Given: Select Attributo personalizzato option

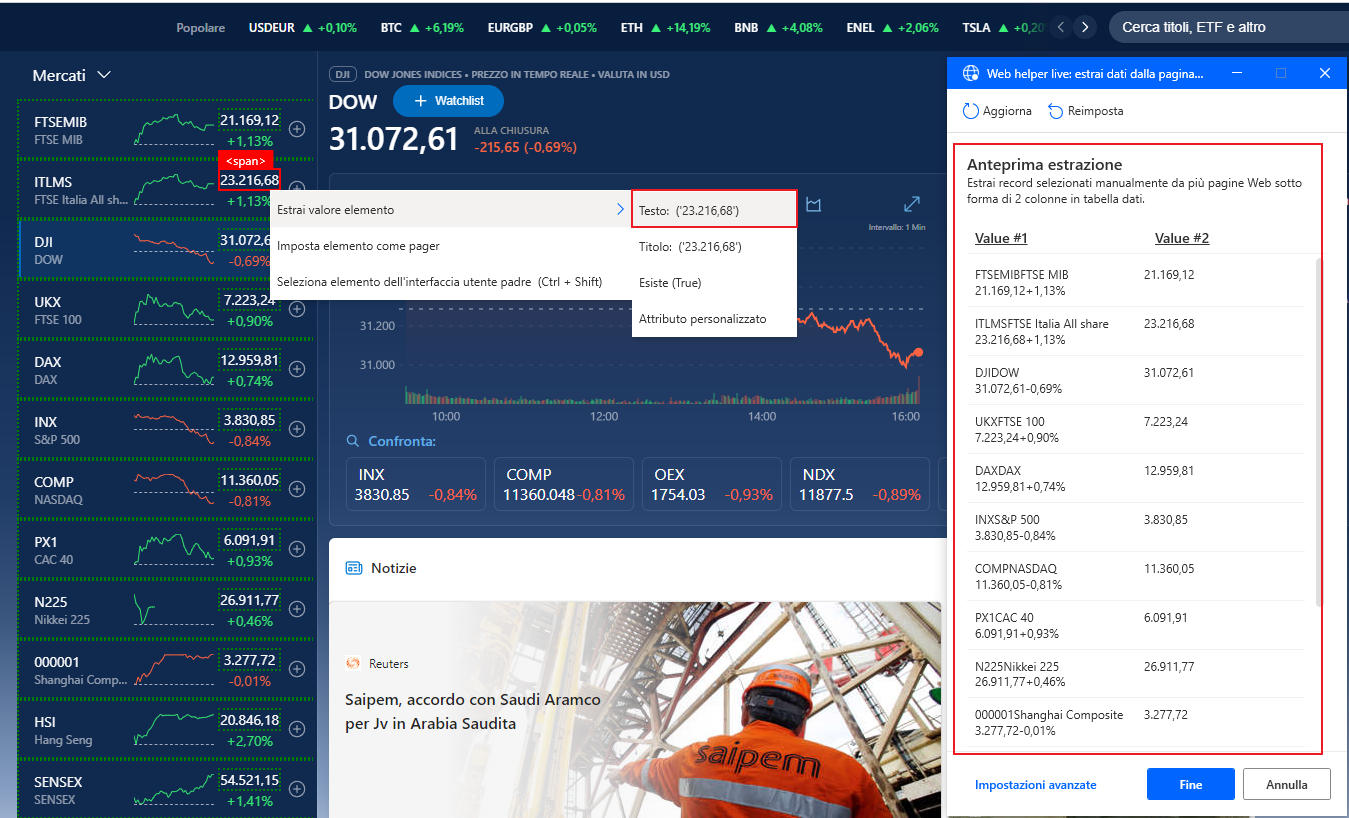Looking at the screenshot, I should coord(714,319).
